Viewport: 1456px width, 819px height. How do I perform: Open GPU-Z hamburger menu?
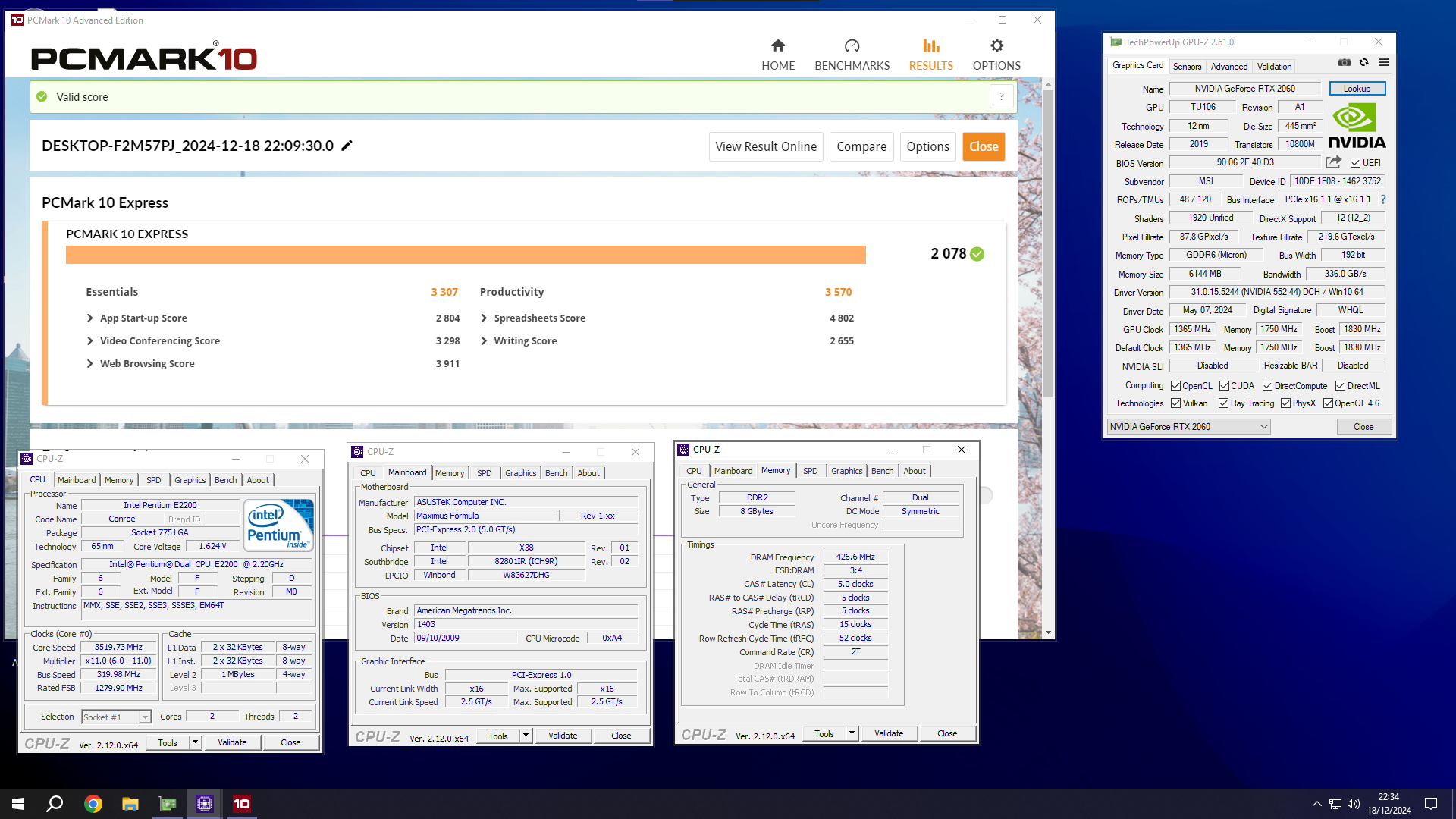click(1383, 63)
